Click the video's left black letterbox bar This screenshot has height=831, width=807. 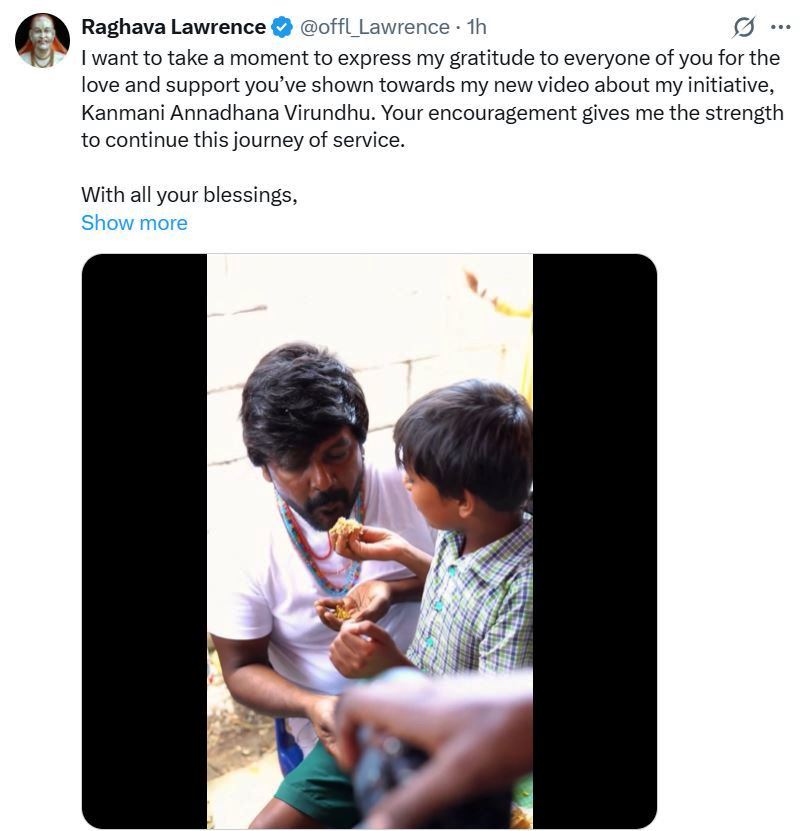point(144,541)
